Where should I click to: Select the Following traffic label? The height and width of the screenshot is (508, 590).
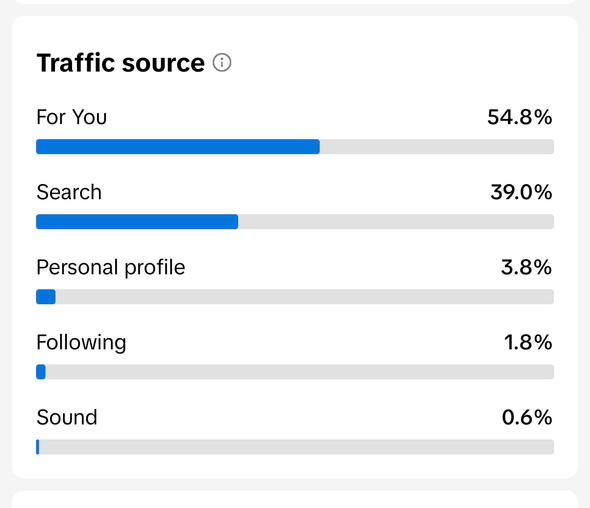[81, 343]
